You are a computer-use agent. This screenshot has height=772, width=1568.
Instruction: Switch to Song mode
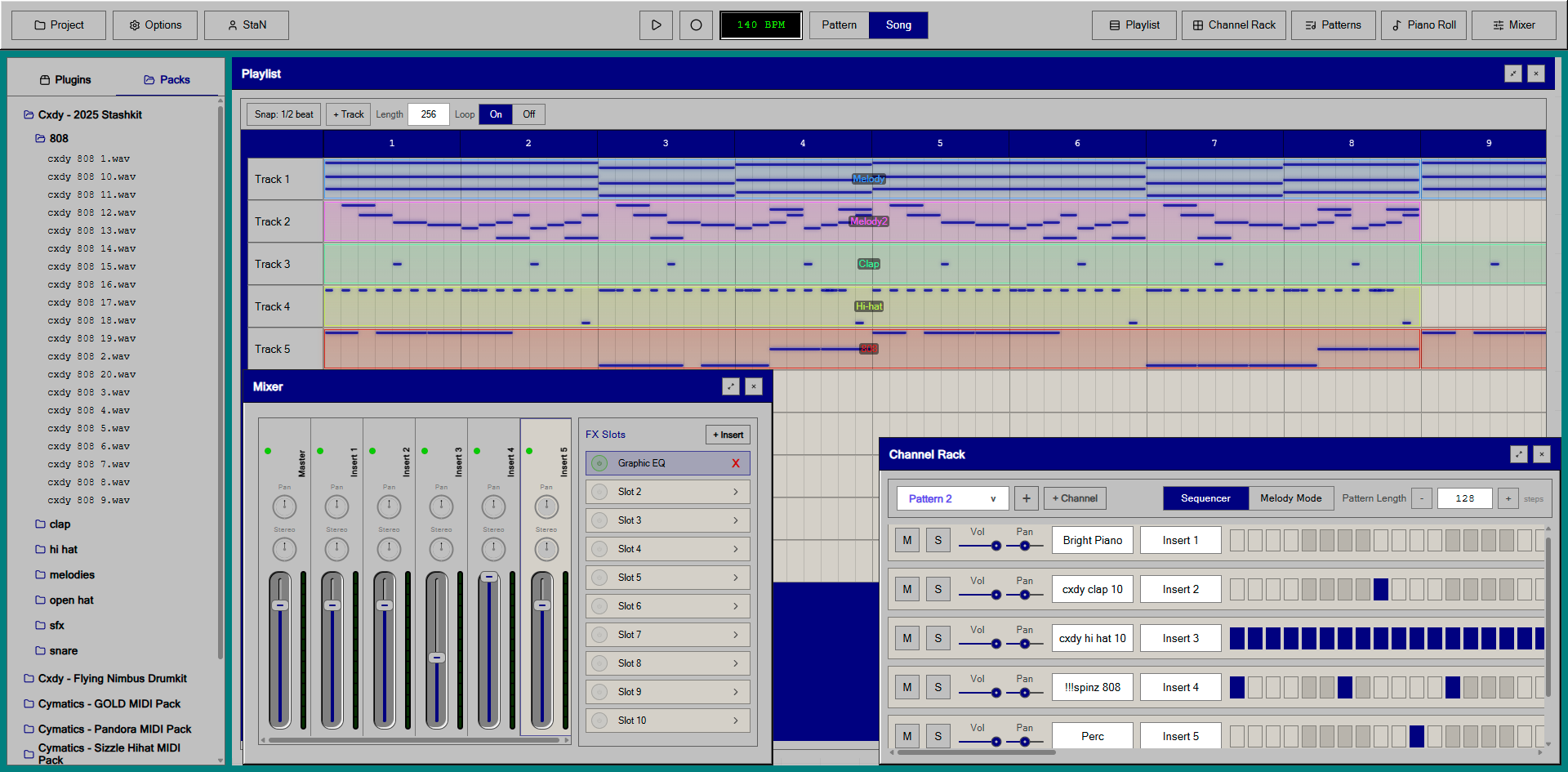pyautogui.click(x=898, y=25)
